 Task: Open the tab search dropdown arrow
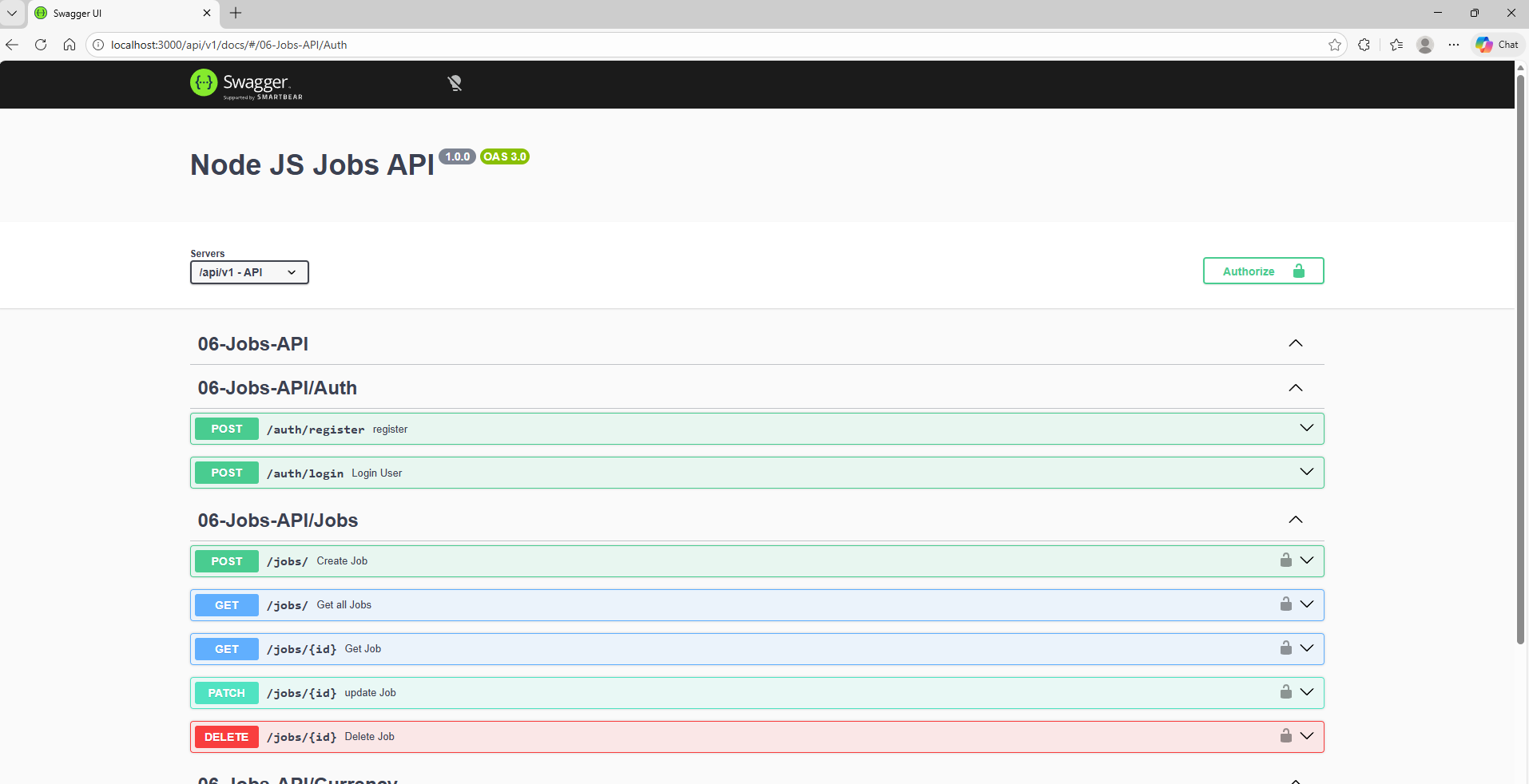12,13
